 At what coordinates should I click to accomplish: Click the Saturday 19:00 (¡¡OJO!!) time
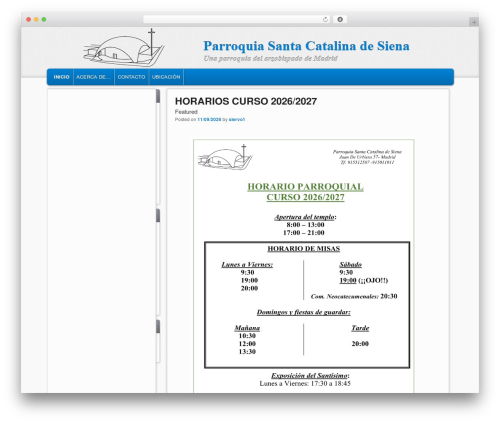pos(363,281)
